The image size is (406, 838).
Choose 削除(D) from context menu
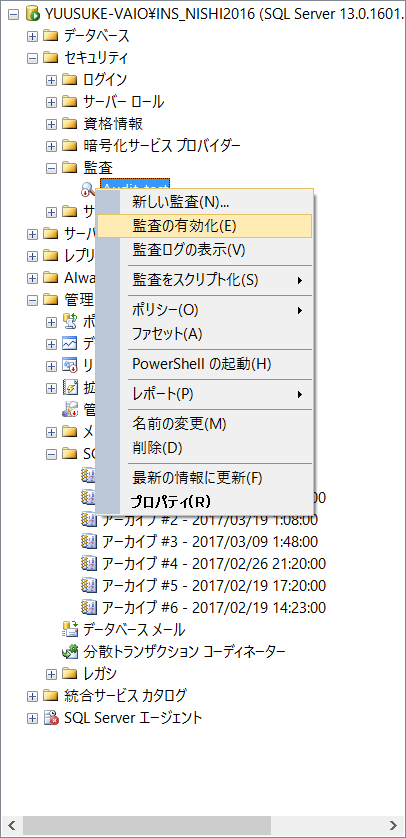[204, 447]
